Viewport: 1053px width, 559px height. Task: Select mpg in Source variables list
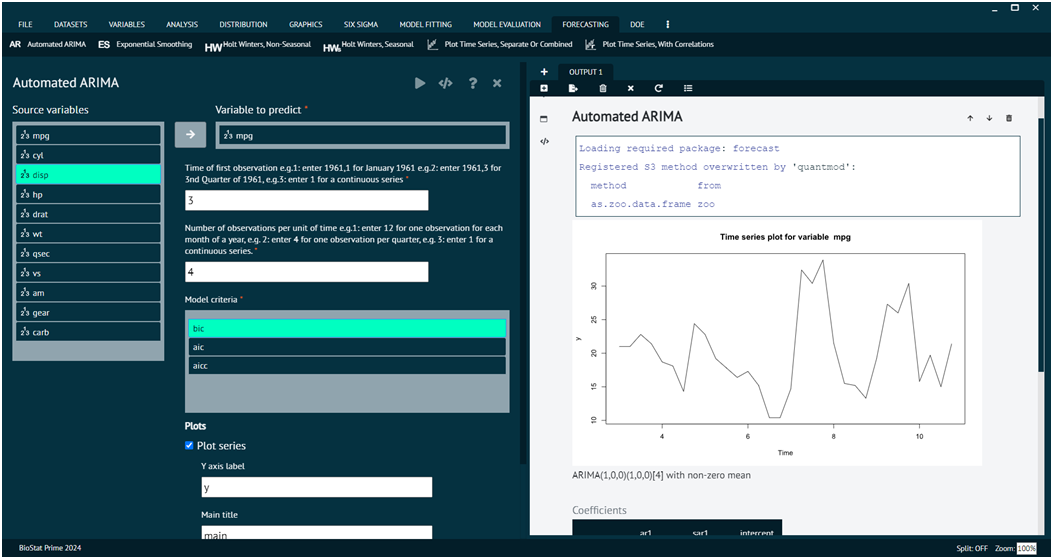click(88, 135)
